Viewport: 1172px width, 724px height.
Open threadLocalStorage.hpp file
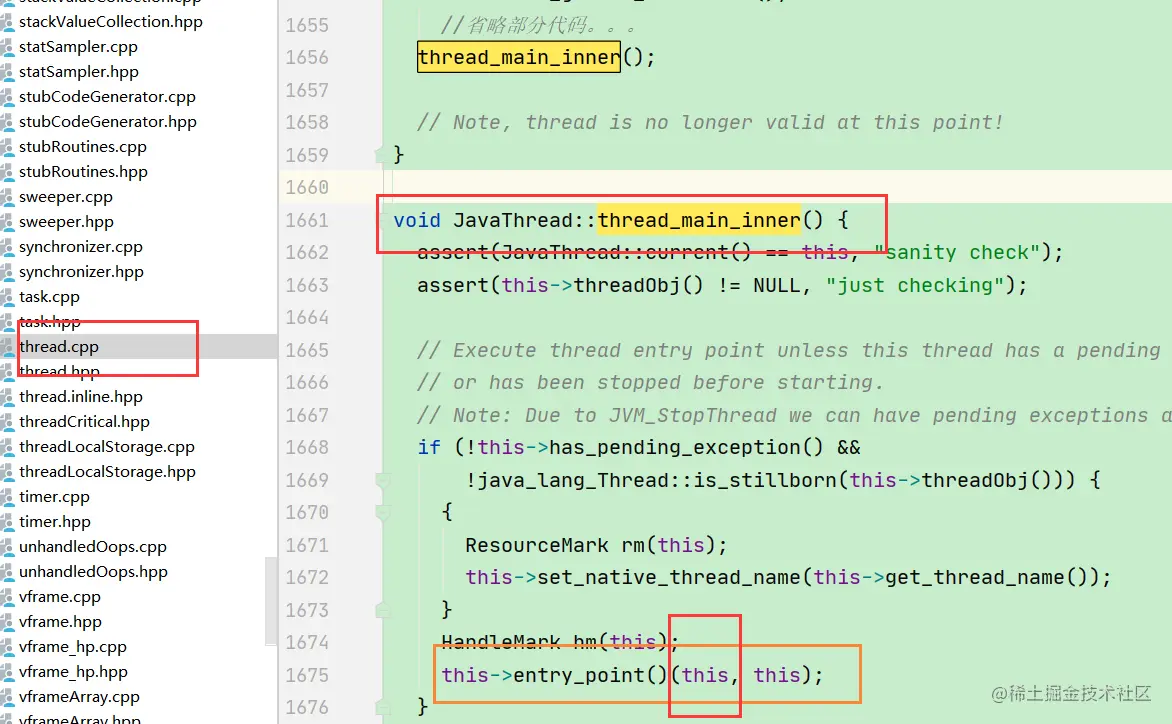pyautogui.click(x=107, y=471)
